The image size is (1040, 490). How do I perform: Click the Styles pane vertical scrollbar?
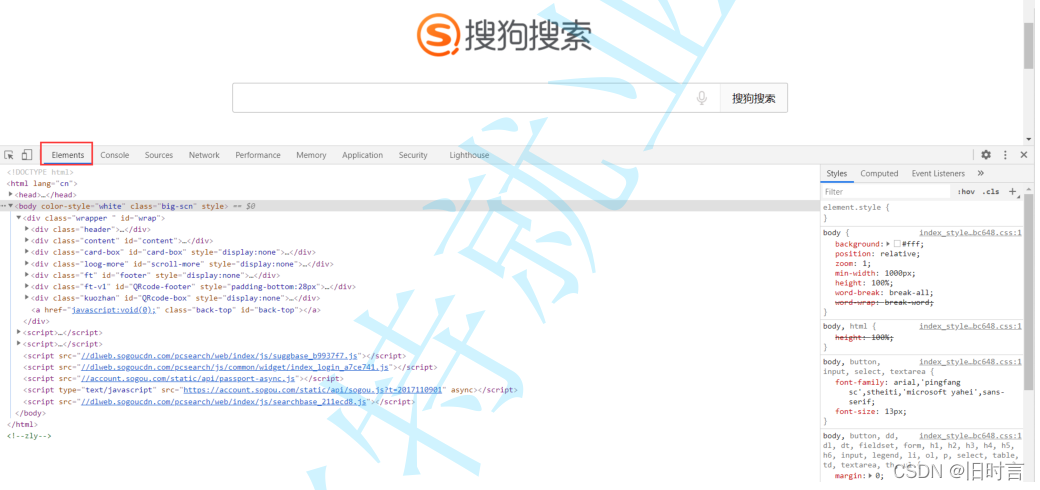tap(1029, 292)
